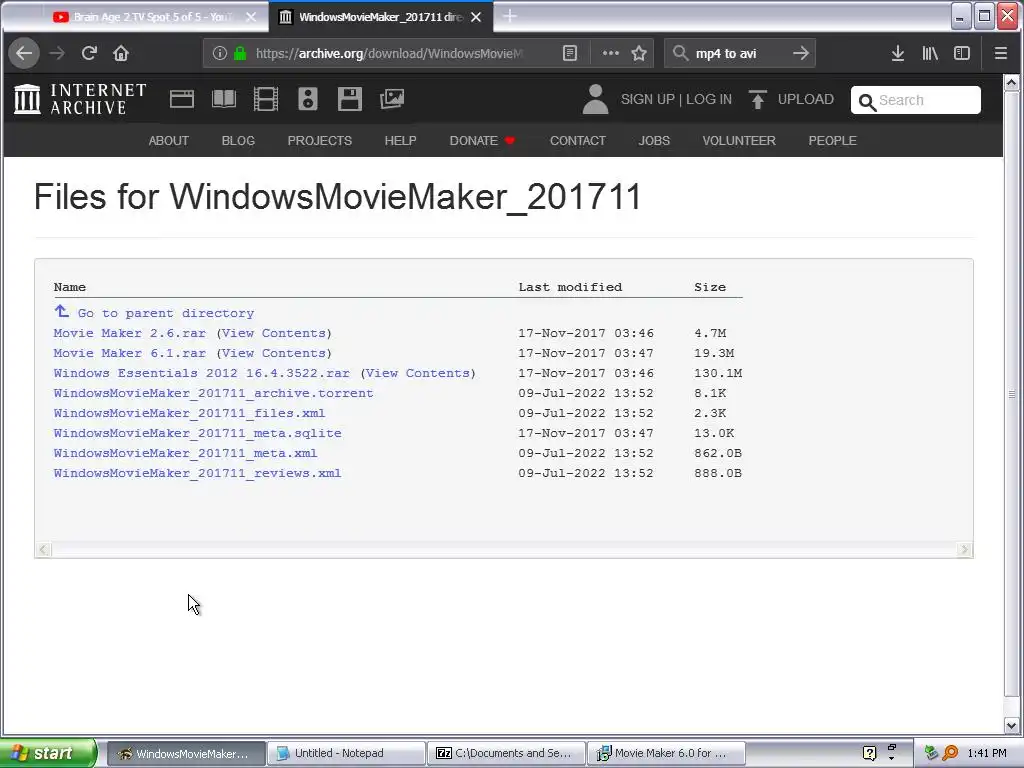Show site information icon in address bar

[x=219, y=53]
